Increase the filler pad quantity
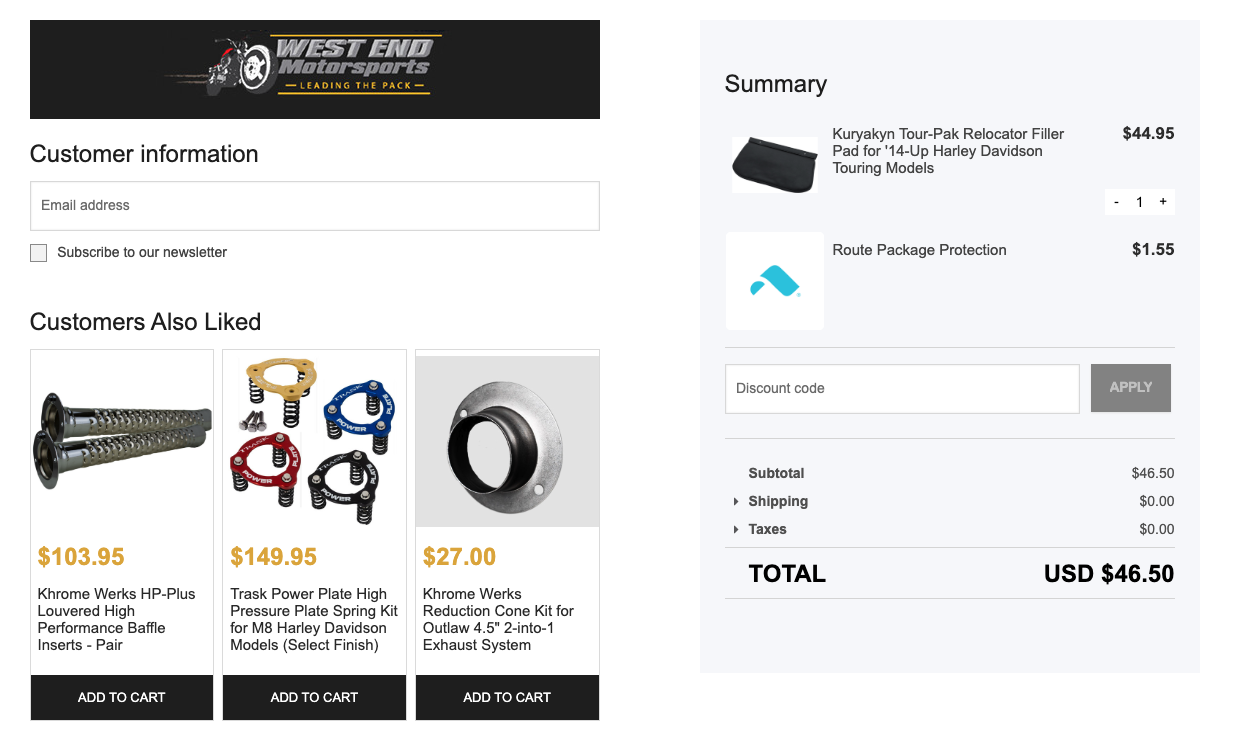Image resolution: width=1236 pixels, height=742 pixels. (x=1163, y=201)
